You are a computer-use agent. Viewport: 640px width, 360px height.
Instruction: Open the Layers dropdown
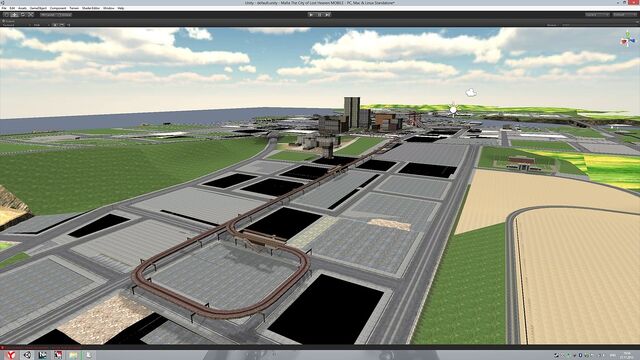[597, 15]
